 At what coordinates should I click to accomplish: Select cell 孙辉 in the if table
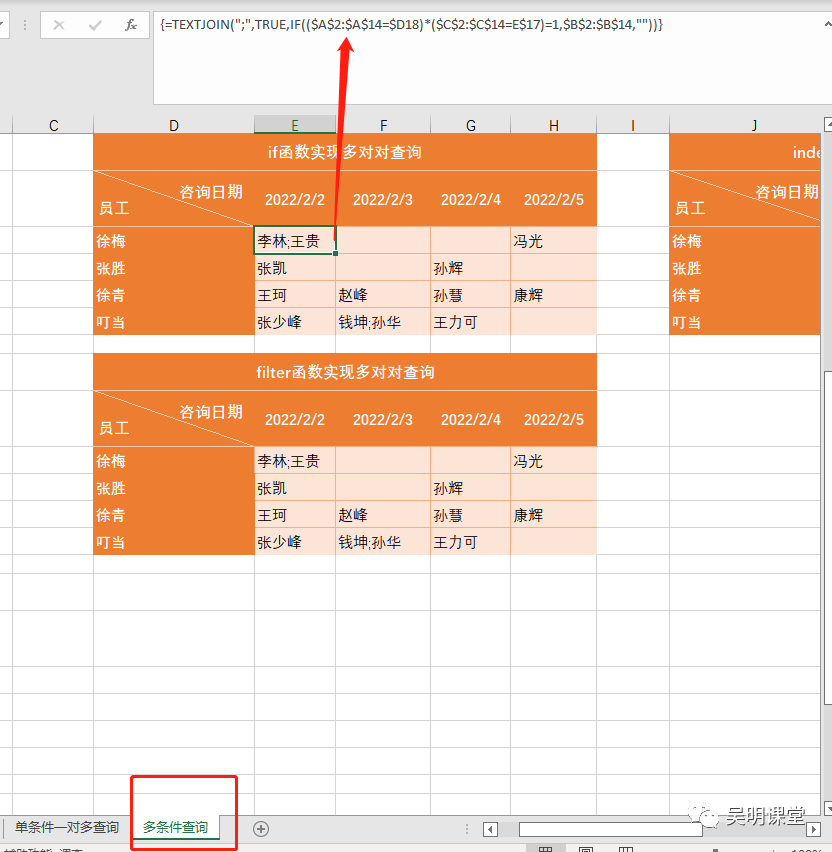(x=471, y=268)
